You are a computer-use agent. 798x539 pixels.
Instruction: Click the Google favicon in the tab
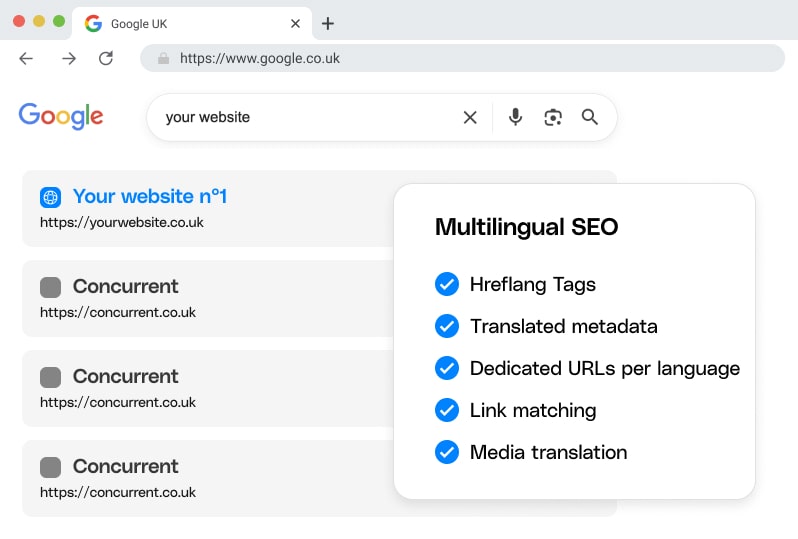point(93,23)
